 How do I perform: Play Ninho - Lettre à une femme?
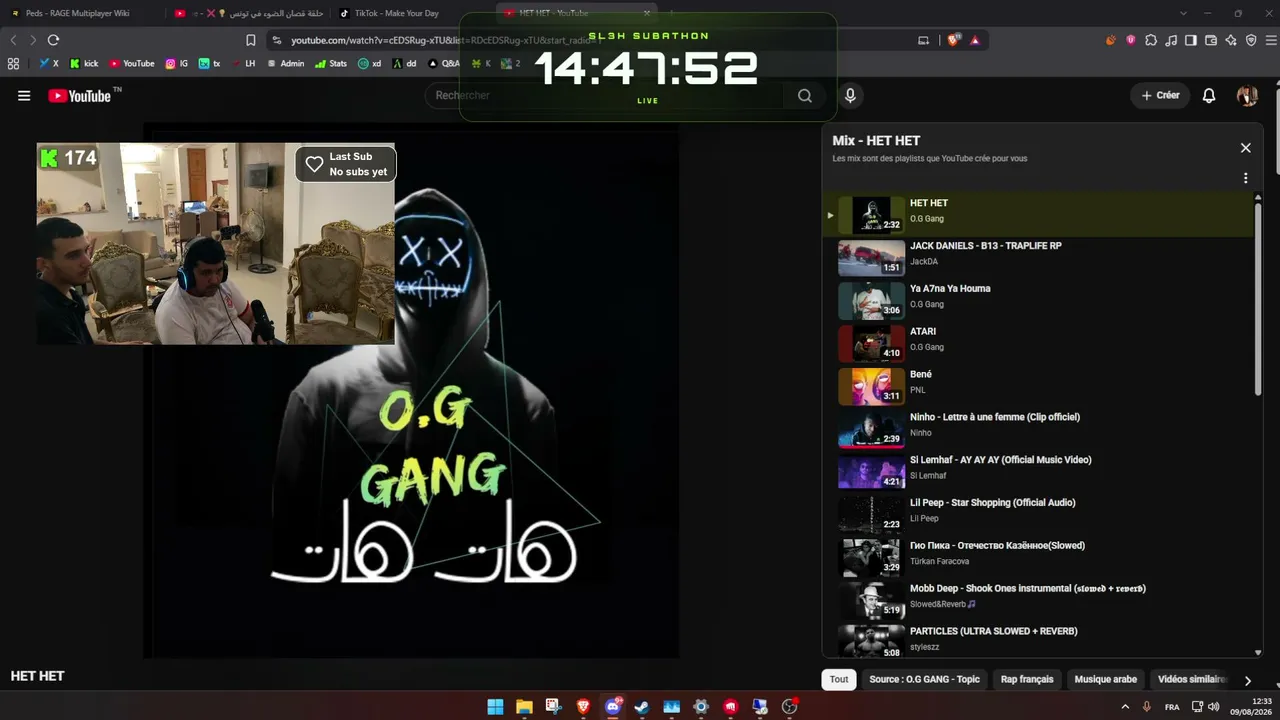point(1040,430)
